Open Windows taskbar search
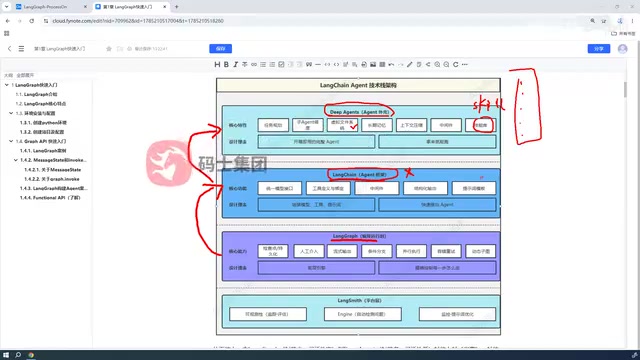The width and height of the screenshot is (640, 360). [x=18, y=355]
